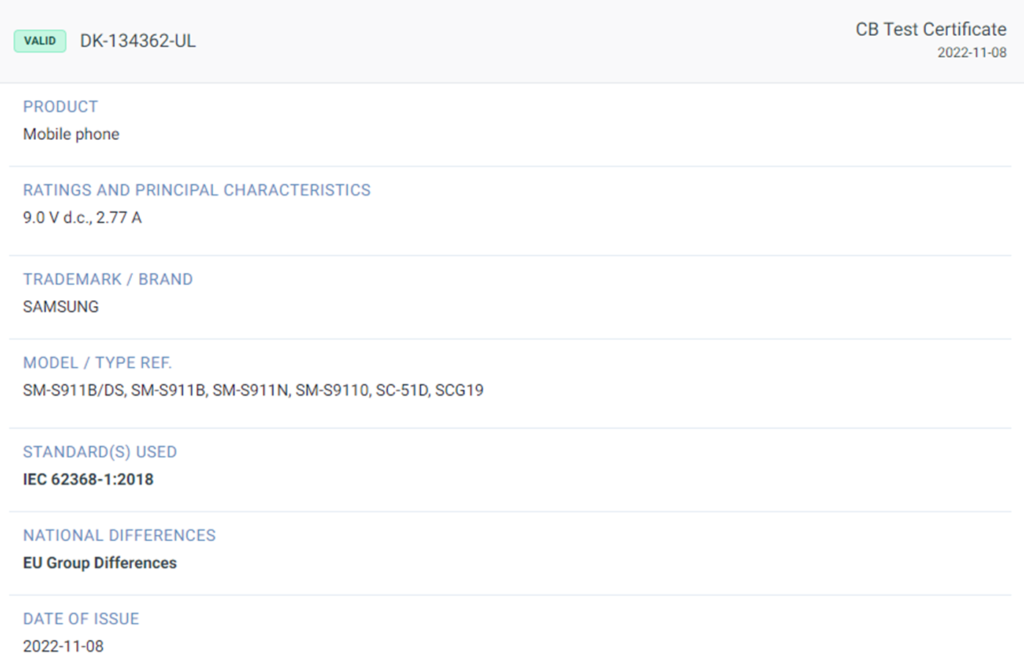Click the MODEL / TYPE REF. label
Viewport: 1024px width, 670px height.
97,363
